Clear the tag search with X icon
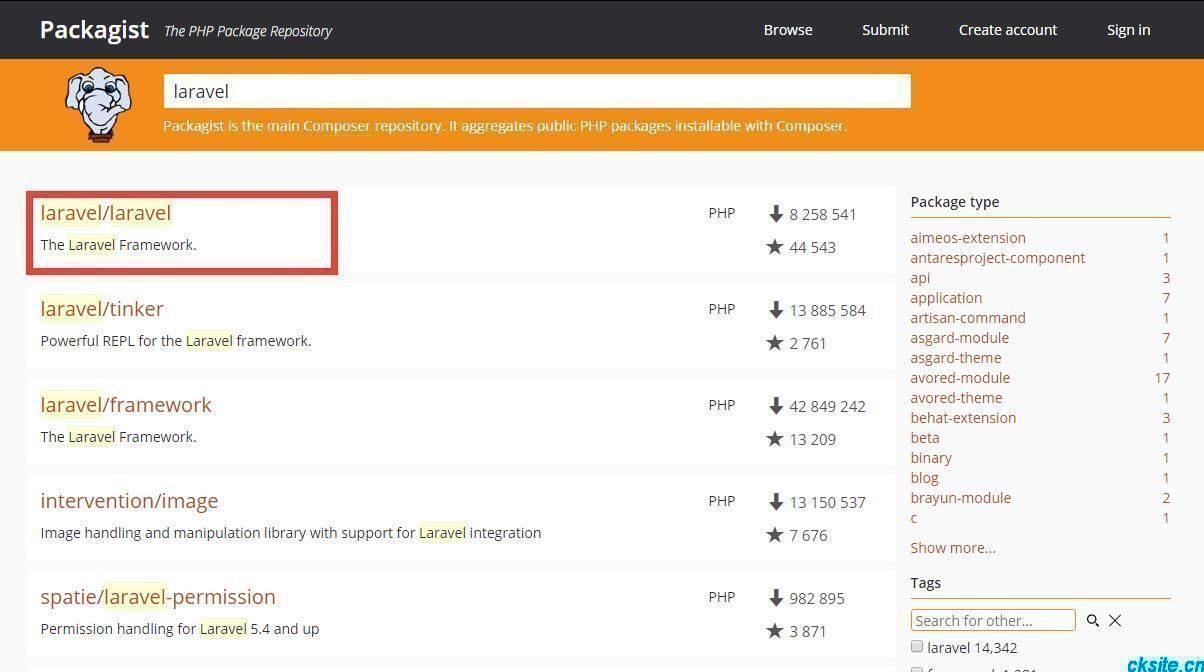The height and width of the screenshot is (672, 1204). point(1115,621)
